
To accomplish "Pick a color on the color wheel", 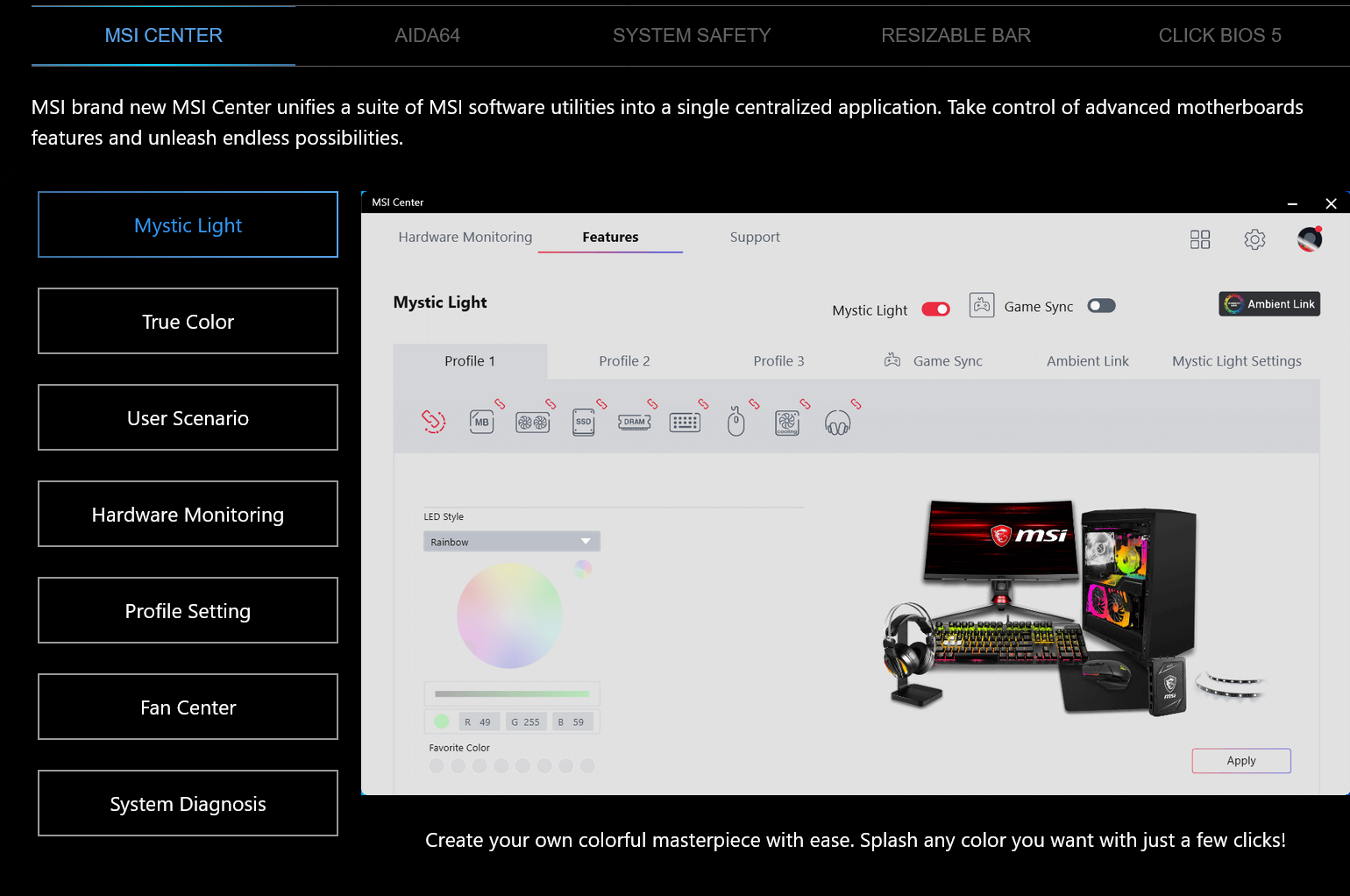I will 509,615.
